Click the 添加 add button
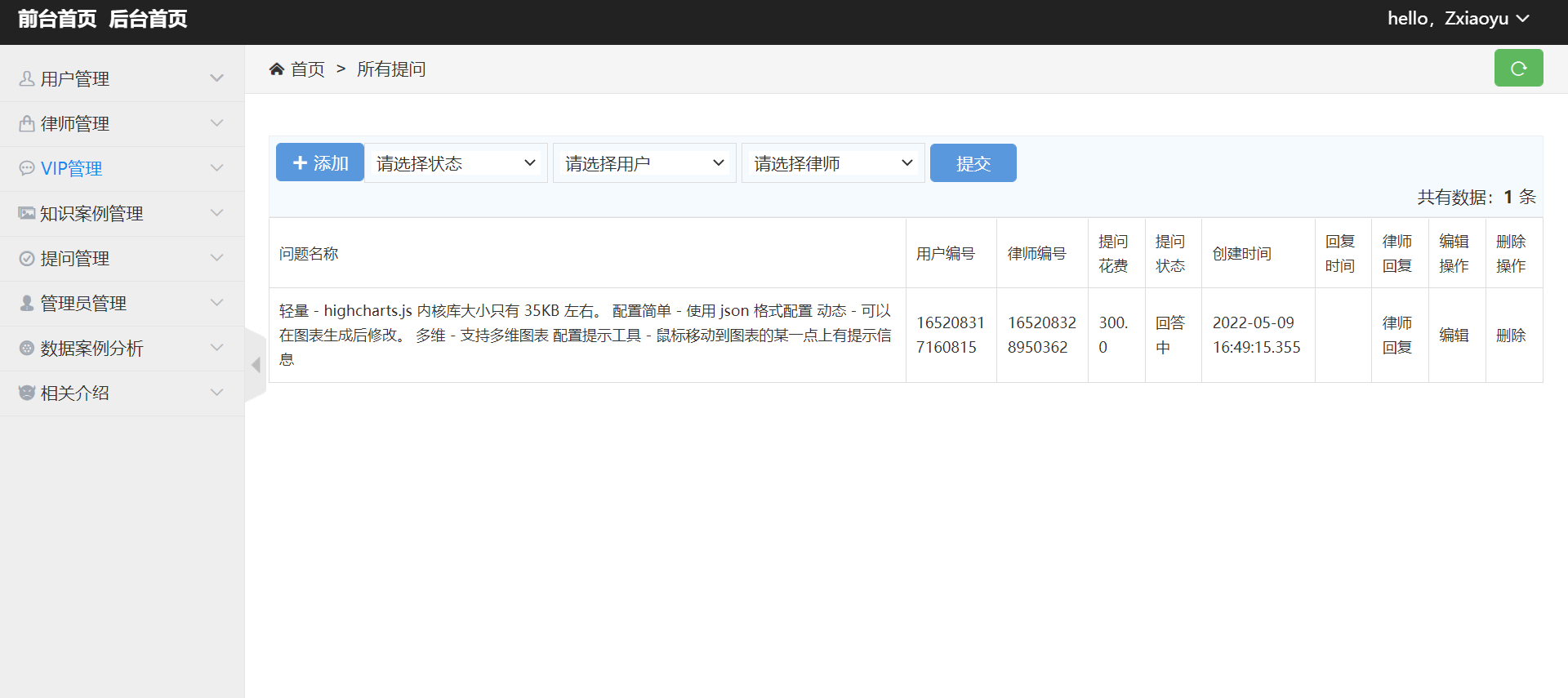Image resolution: width=1568 pixels, height=698 pixels. [x=320, y=162]
